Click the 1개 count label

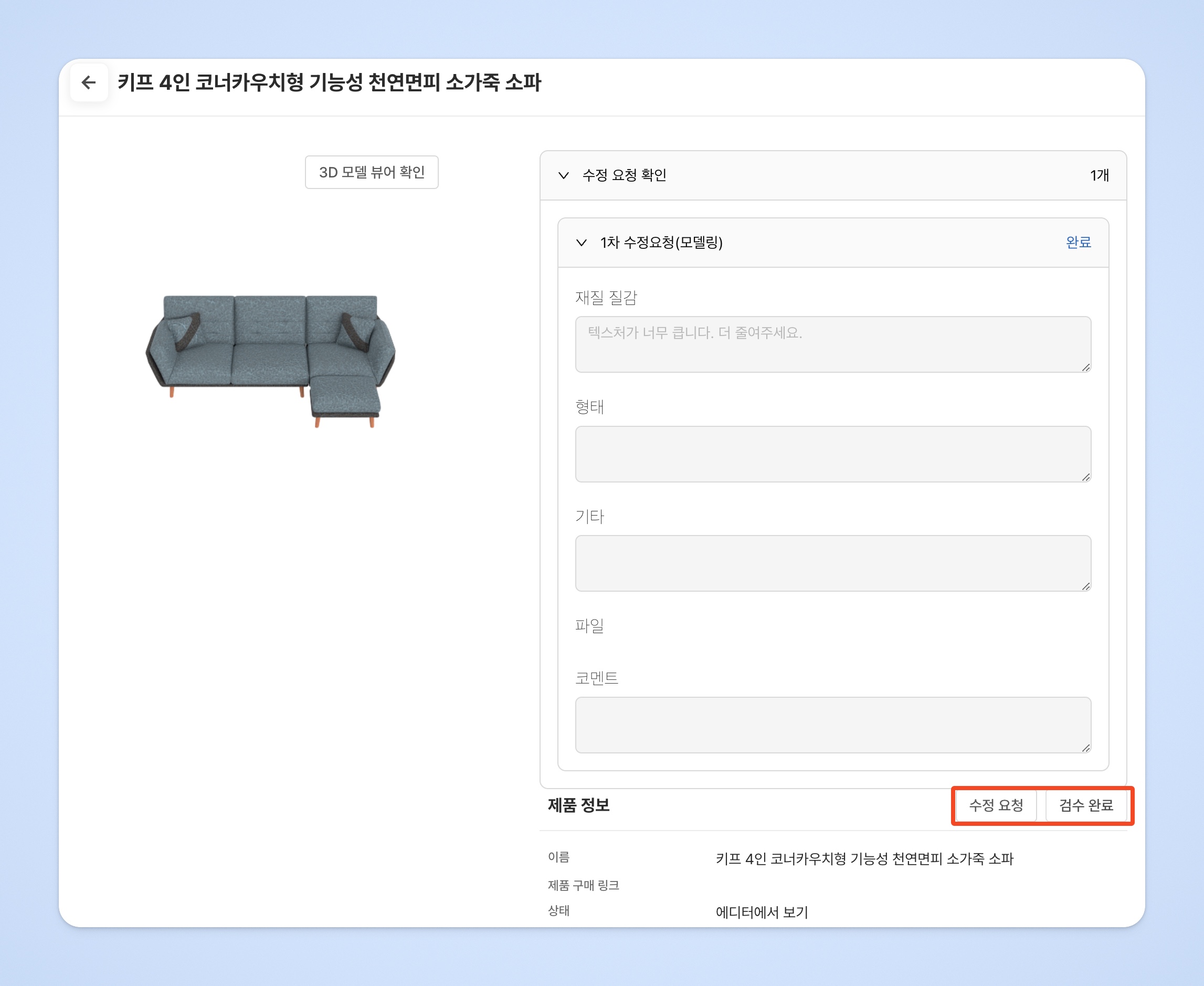pyautogui.click(x=1099, y=175)
